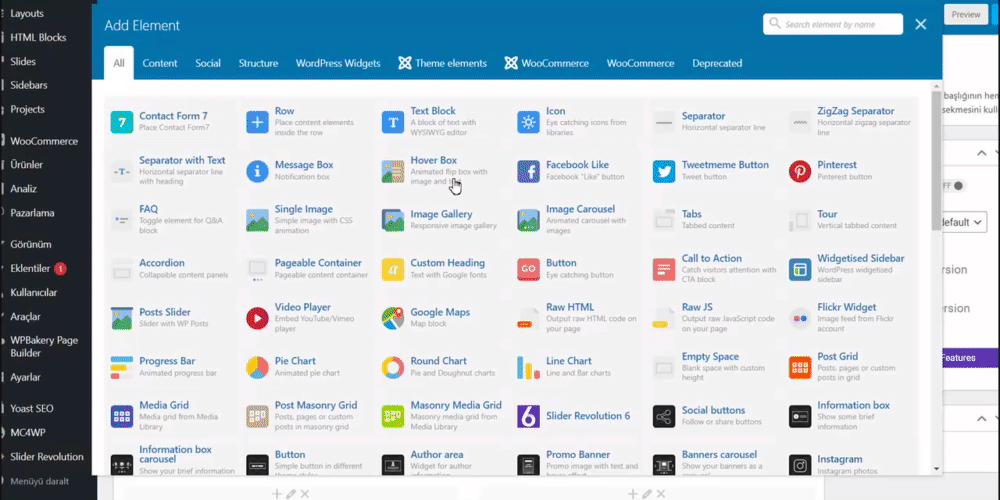The width and height of the screenshot is (1000, 500).
Task: Insert the Separator element
Action: [712, 121]
